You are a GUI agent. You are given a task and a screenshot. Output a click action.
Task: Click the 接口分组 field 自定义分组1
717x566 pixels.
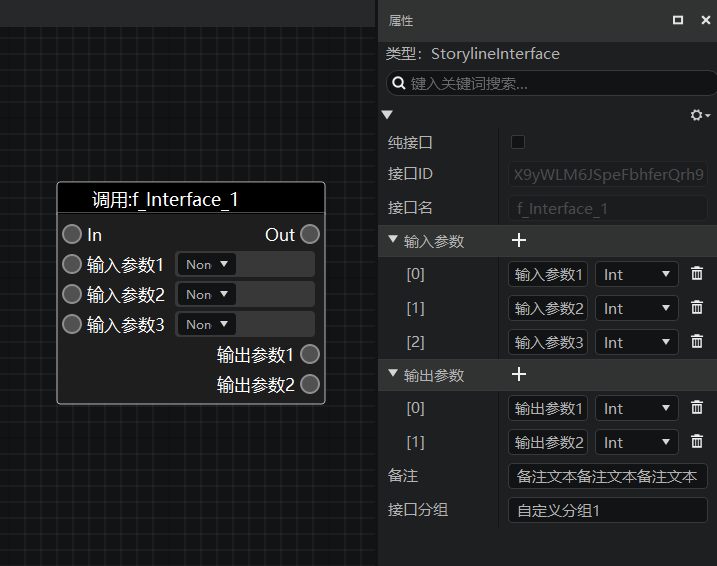(x=607, y=510)
